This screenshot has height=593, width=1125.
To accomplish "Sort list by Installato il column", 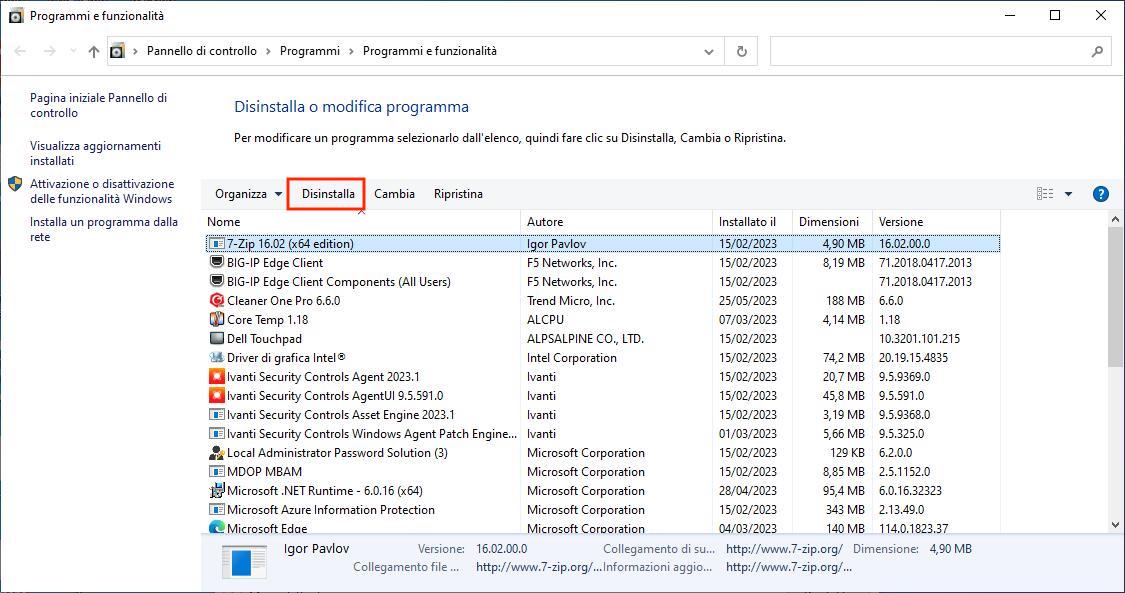I will (x=747, y=222).
